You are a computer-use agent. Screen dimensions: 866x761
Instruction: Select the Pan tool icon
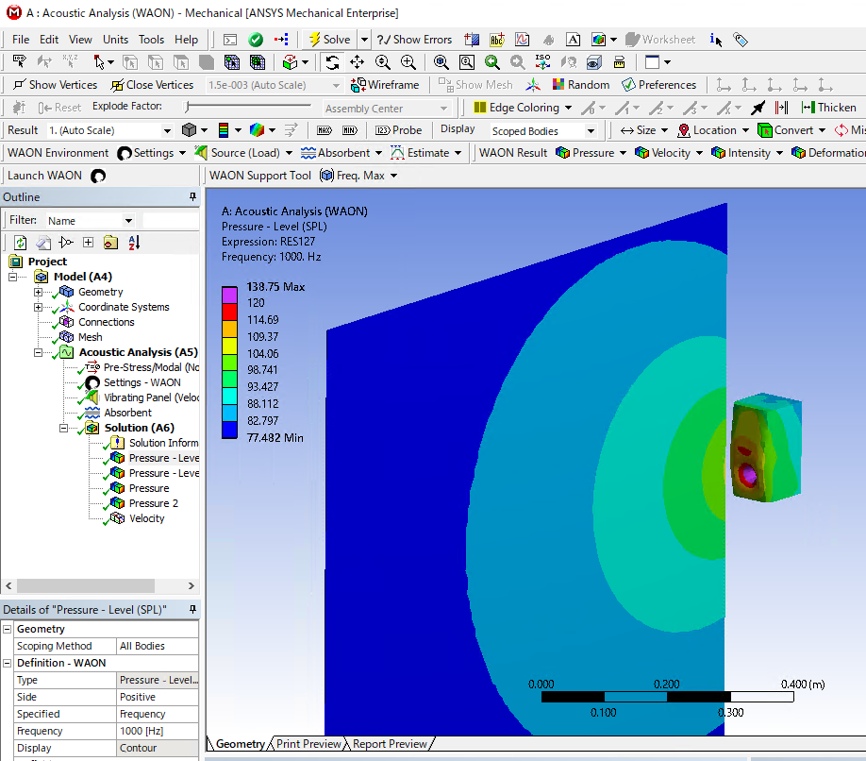click(x=357, y=62)
